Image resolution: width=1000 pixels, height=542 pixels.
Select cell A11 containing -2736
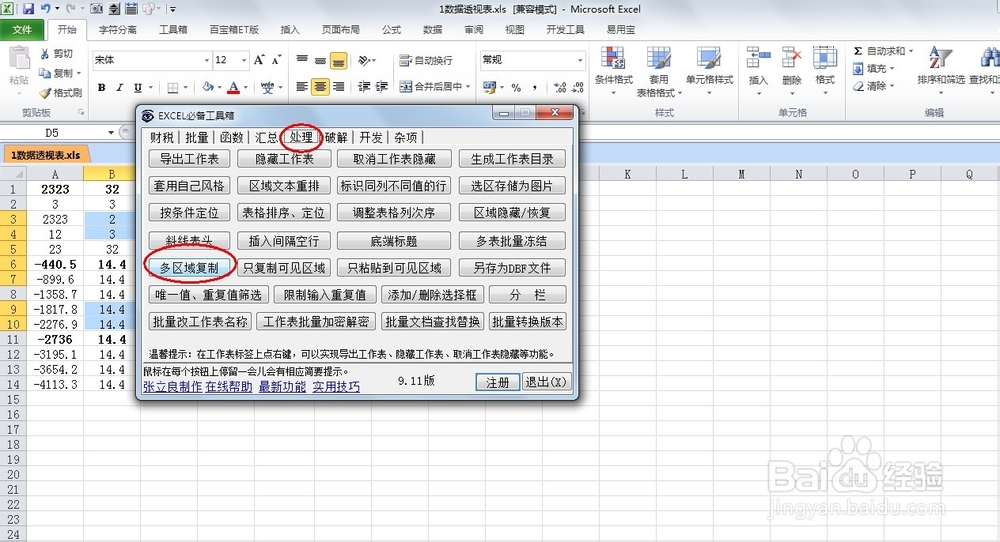click(55, 339)
